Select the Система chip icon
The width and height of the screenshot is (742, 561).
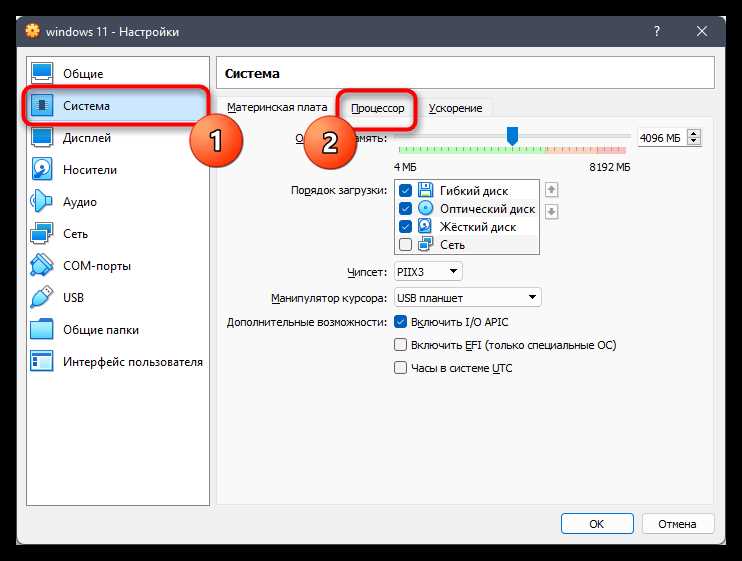point(42,105)
